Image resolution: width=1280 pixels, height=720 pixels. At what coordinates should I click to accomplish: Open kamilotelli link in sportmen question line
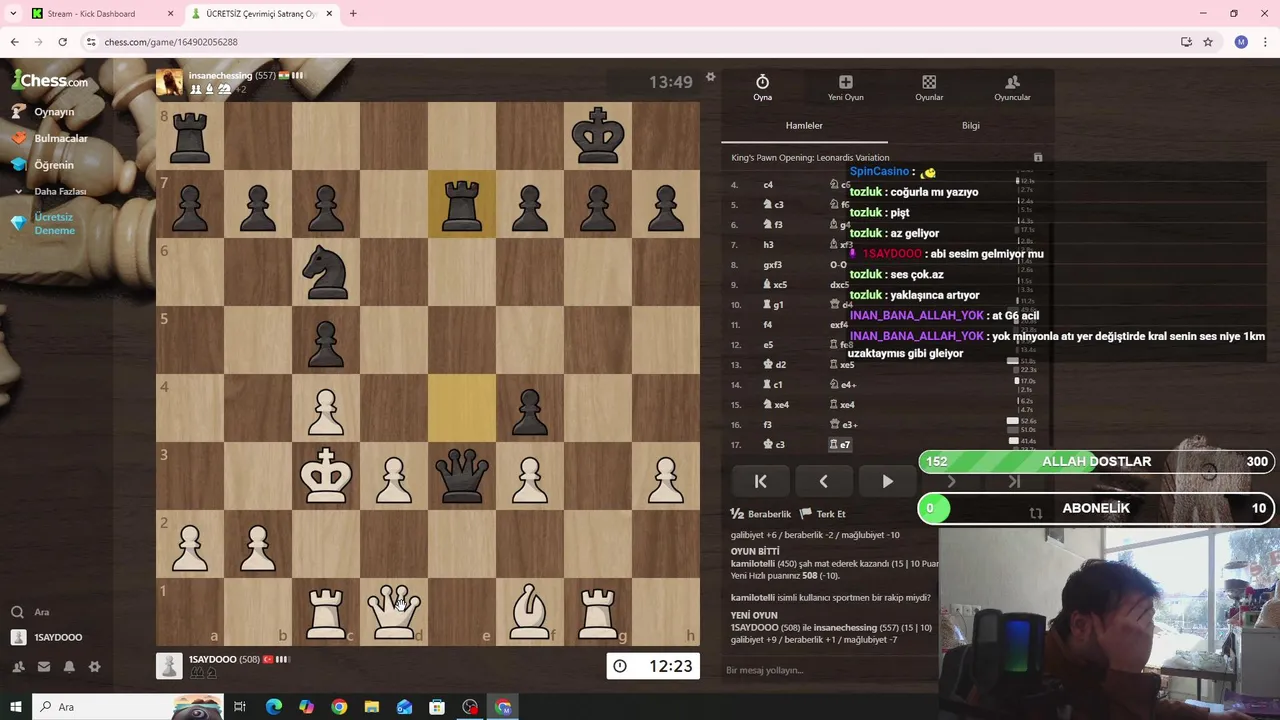pos(756,597)
